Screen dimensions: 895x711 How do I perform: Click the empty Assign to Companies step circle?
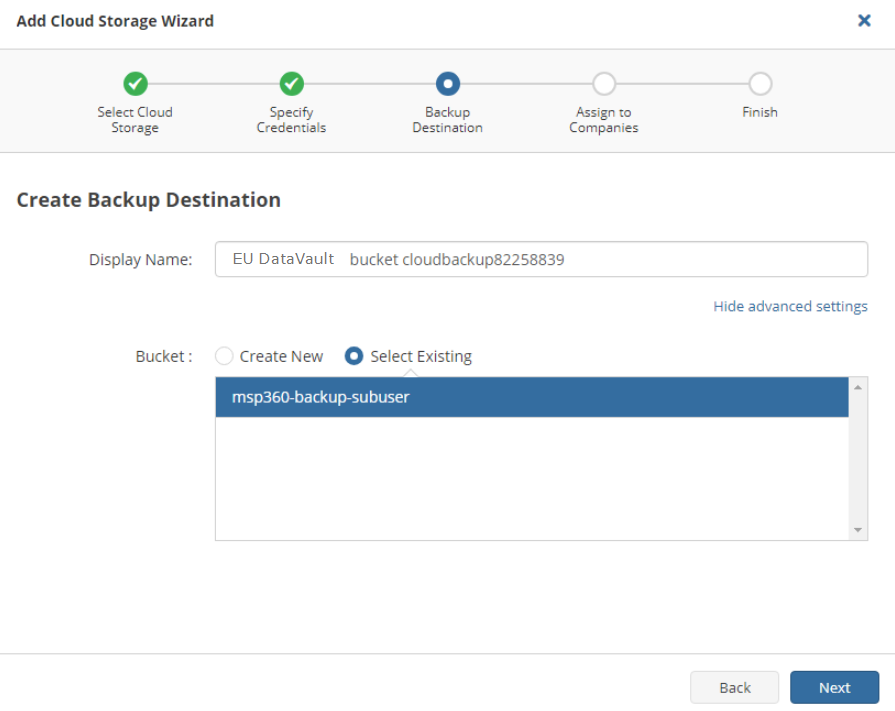tap(604, 84)
